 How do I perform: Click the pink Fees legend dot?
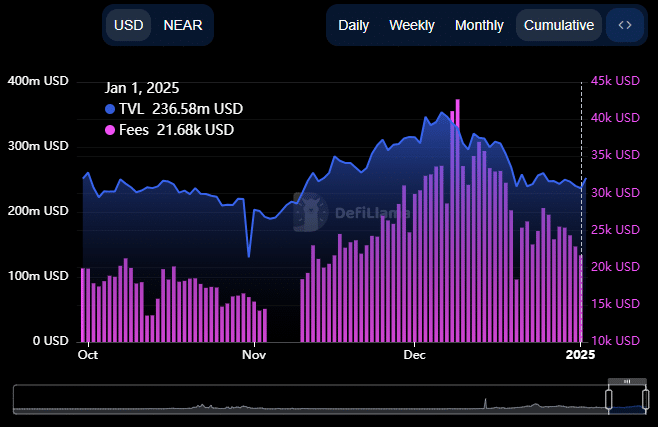[110, 130]
